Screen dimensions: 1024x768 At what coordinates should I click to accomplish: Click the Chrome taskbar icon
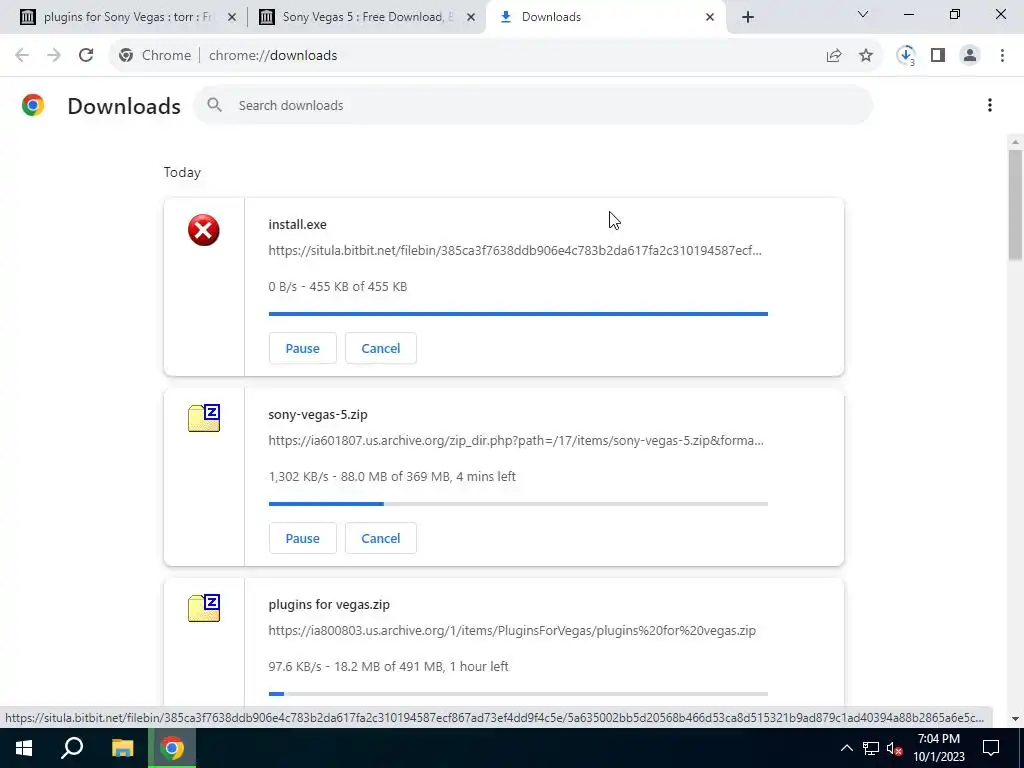pos(172,748)
